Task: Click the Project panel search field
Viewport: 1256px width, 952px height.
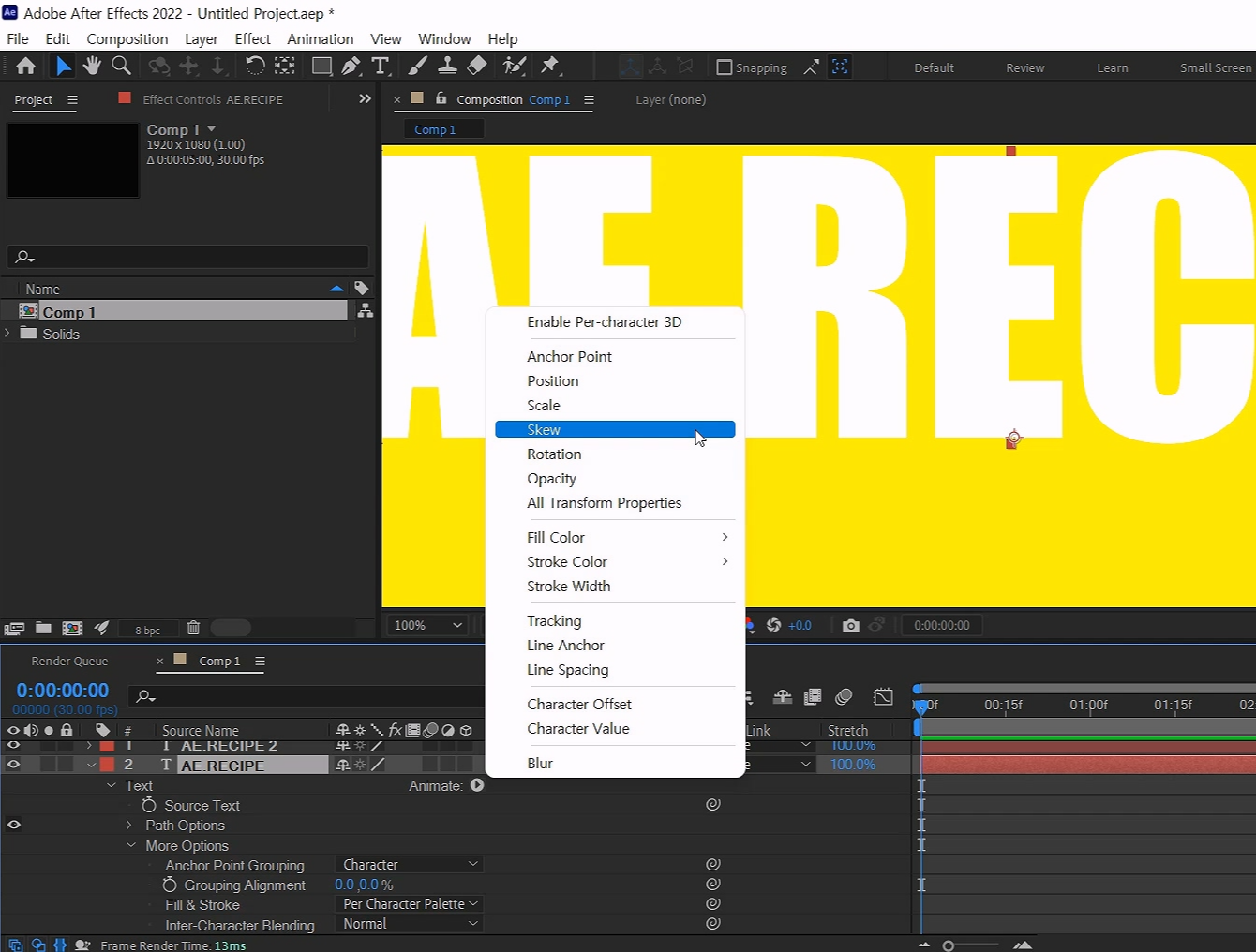Action: pos(187,257)
